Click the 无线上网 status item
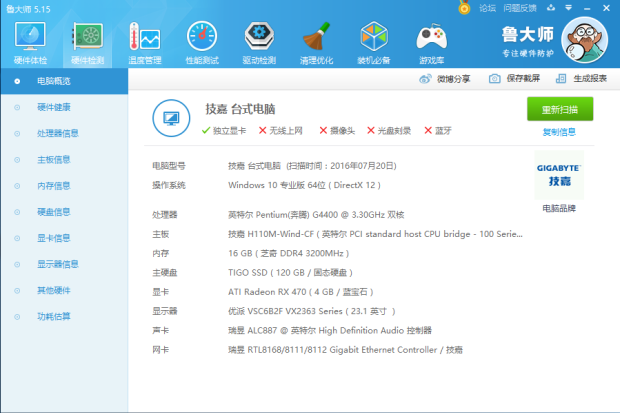This screenshot has height=413, width=620. click(280, 131)
